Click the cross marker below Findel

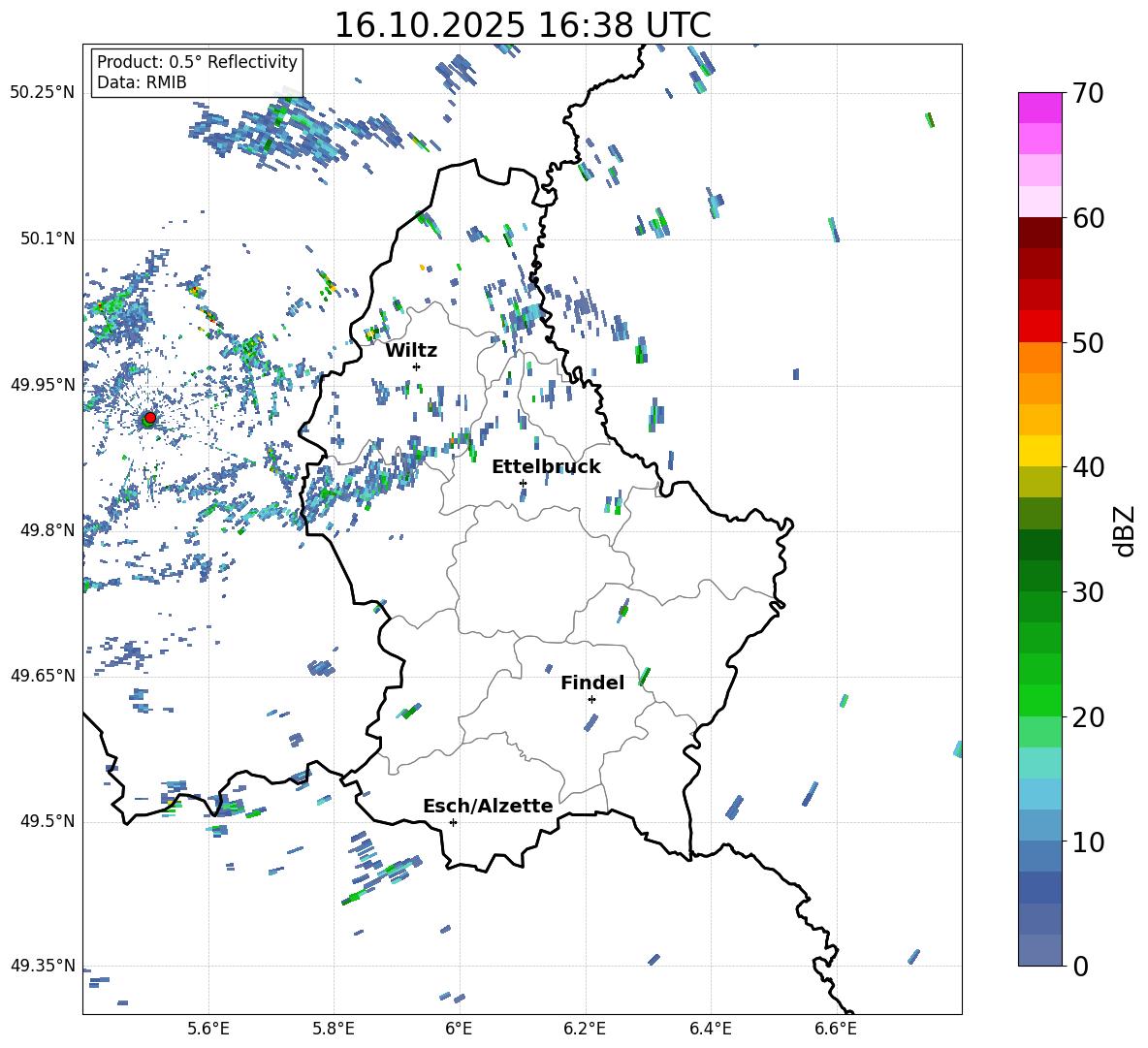[x=591, y=699]
